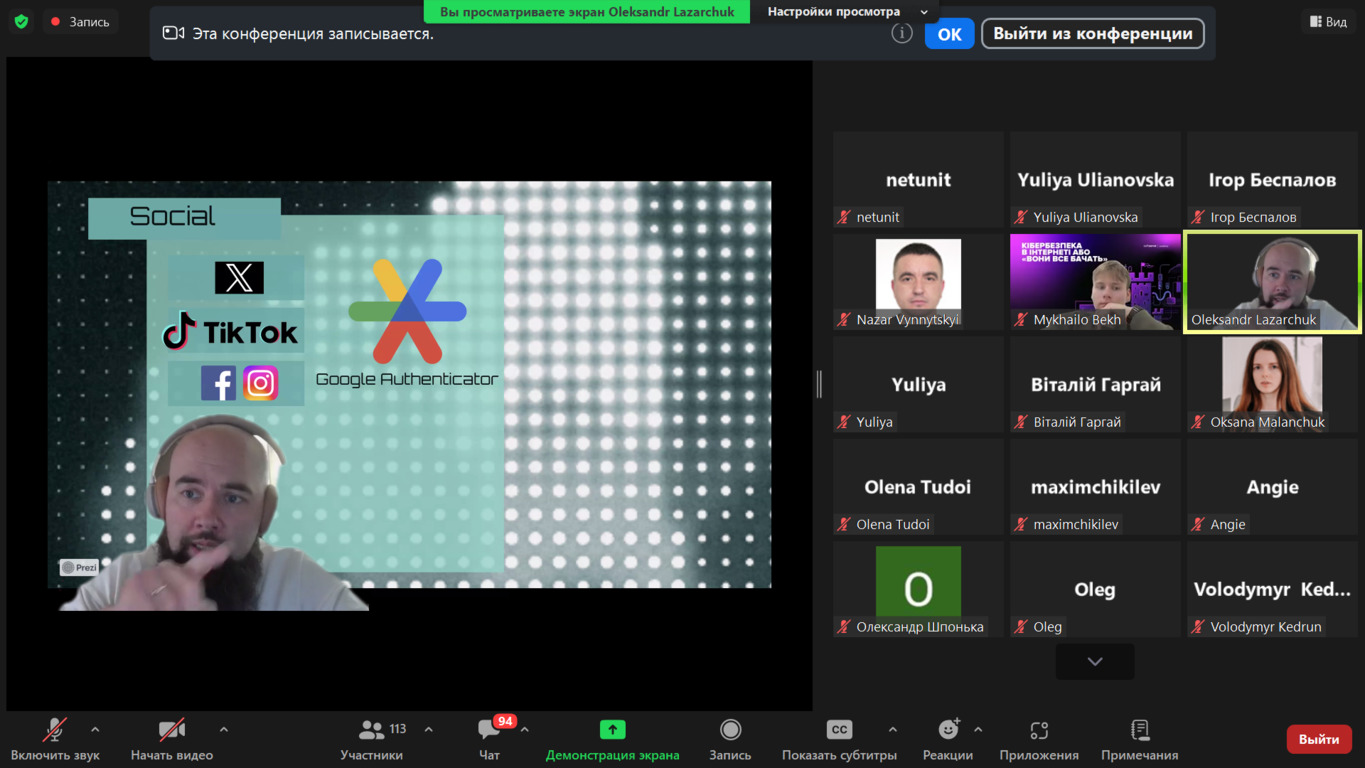Dismiss the recording notice with OK
Viewport: 1365px width, 768px height.
click(949, 34)
